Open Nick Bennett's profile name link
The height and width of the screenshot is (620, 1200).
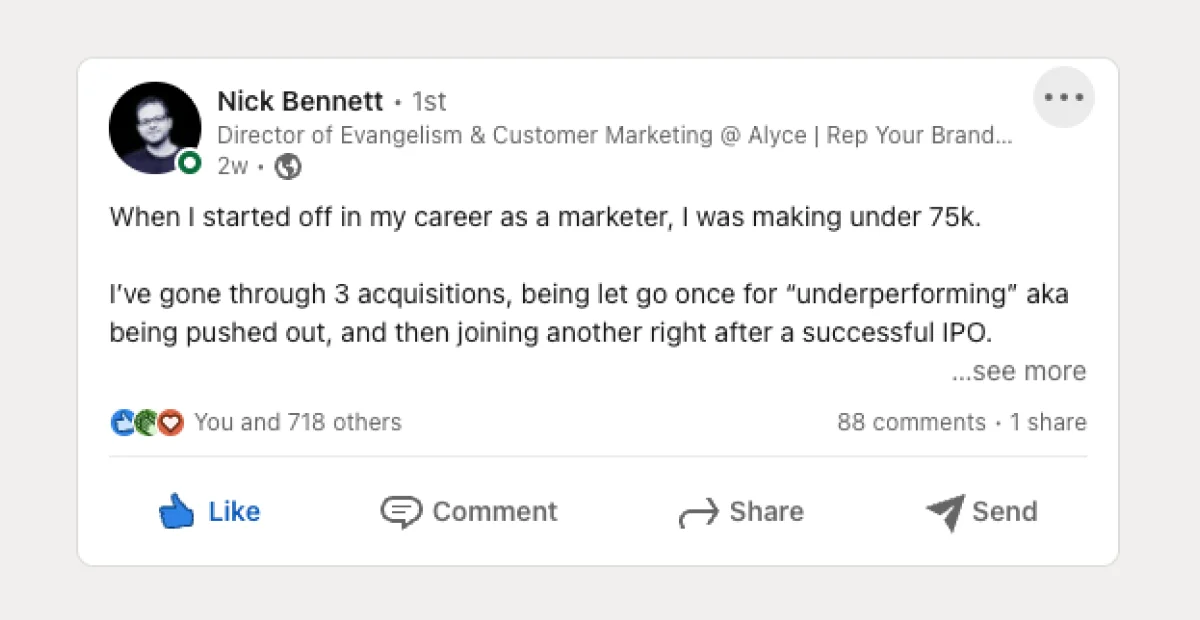[x=300, y=101]
